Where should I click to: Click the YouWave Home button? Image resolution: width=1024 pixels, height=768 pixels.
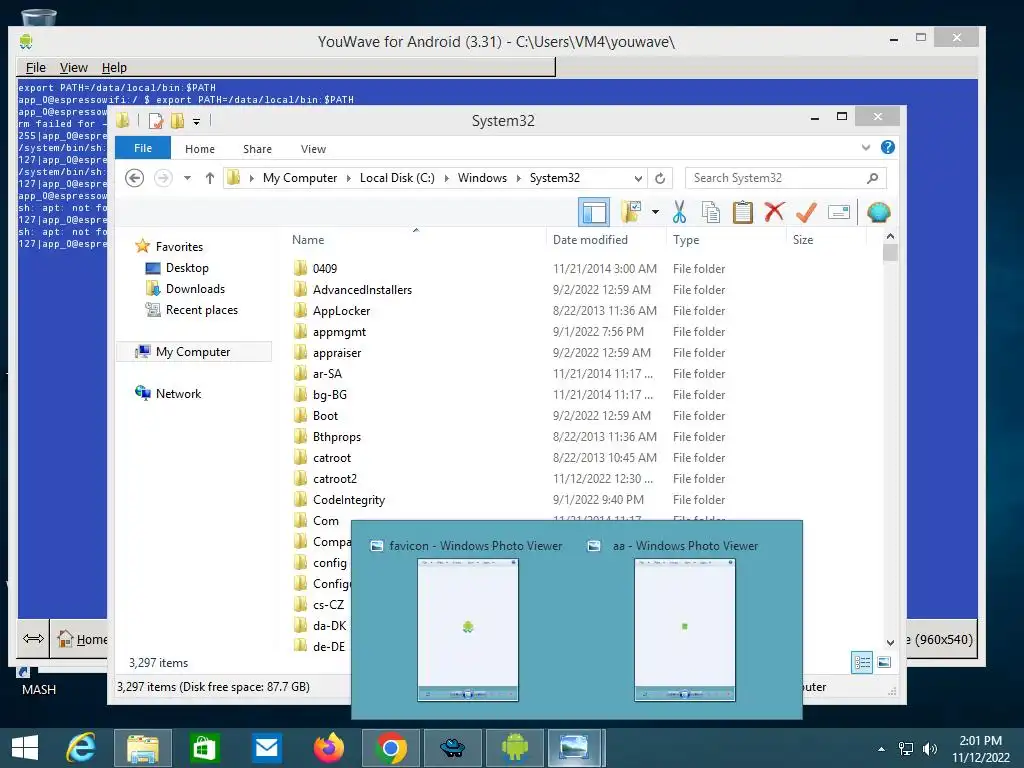point(80,639)
